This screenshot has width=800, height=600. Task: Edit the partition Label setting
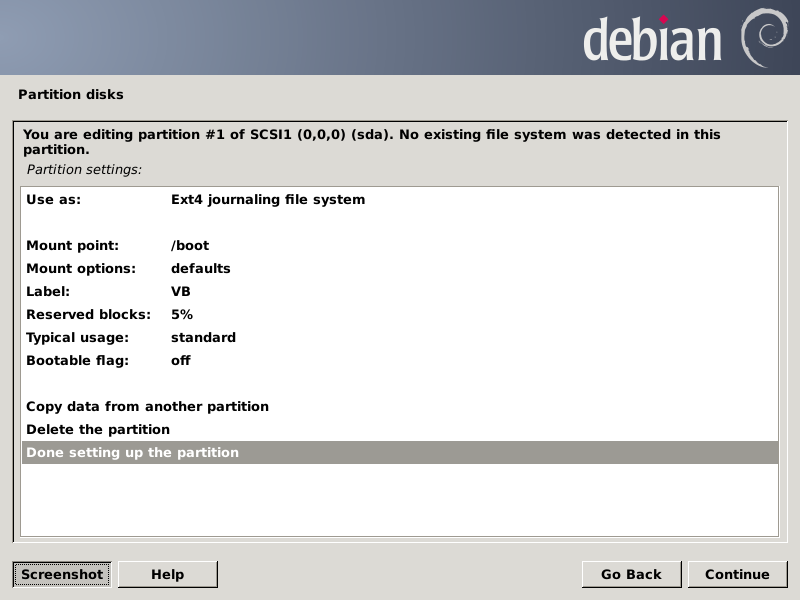[x=48, y=291]
